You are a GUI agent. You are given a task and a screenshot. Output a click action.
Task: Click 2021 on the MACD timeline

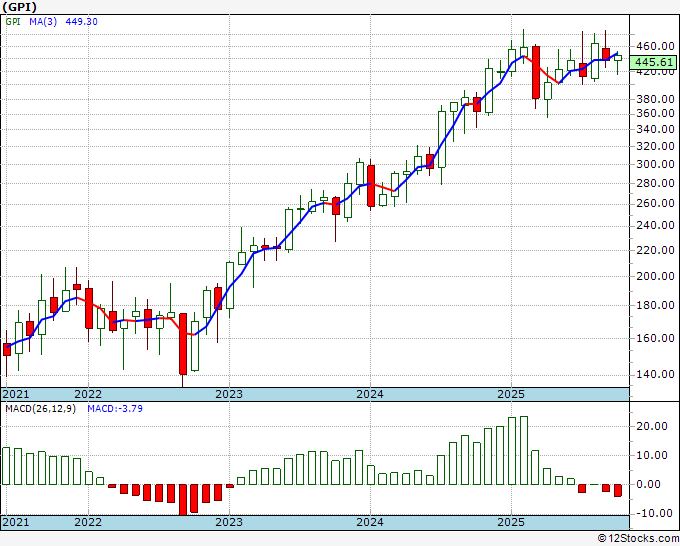pos(16,522)
